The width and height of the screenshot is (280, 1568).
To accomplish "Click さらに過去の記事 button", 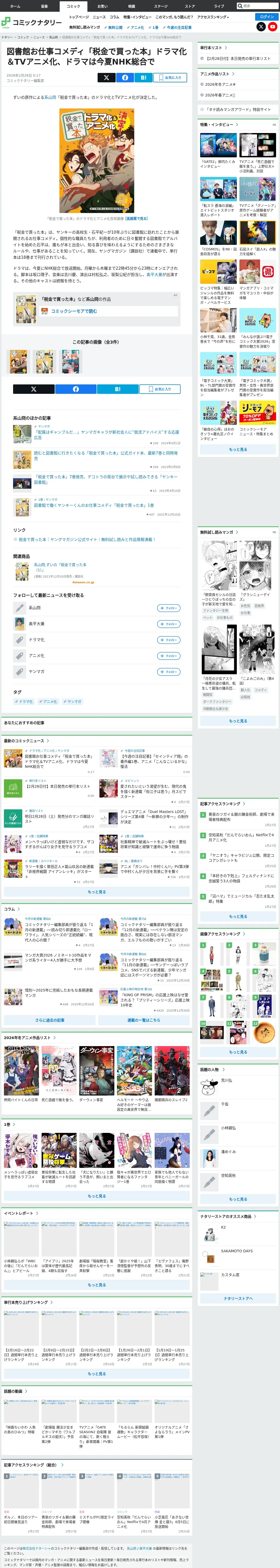I will pos(49,1020).
